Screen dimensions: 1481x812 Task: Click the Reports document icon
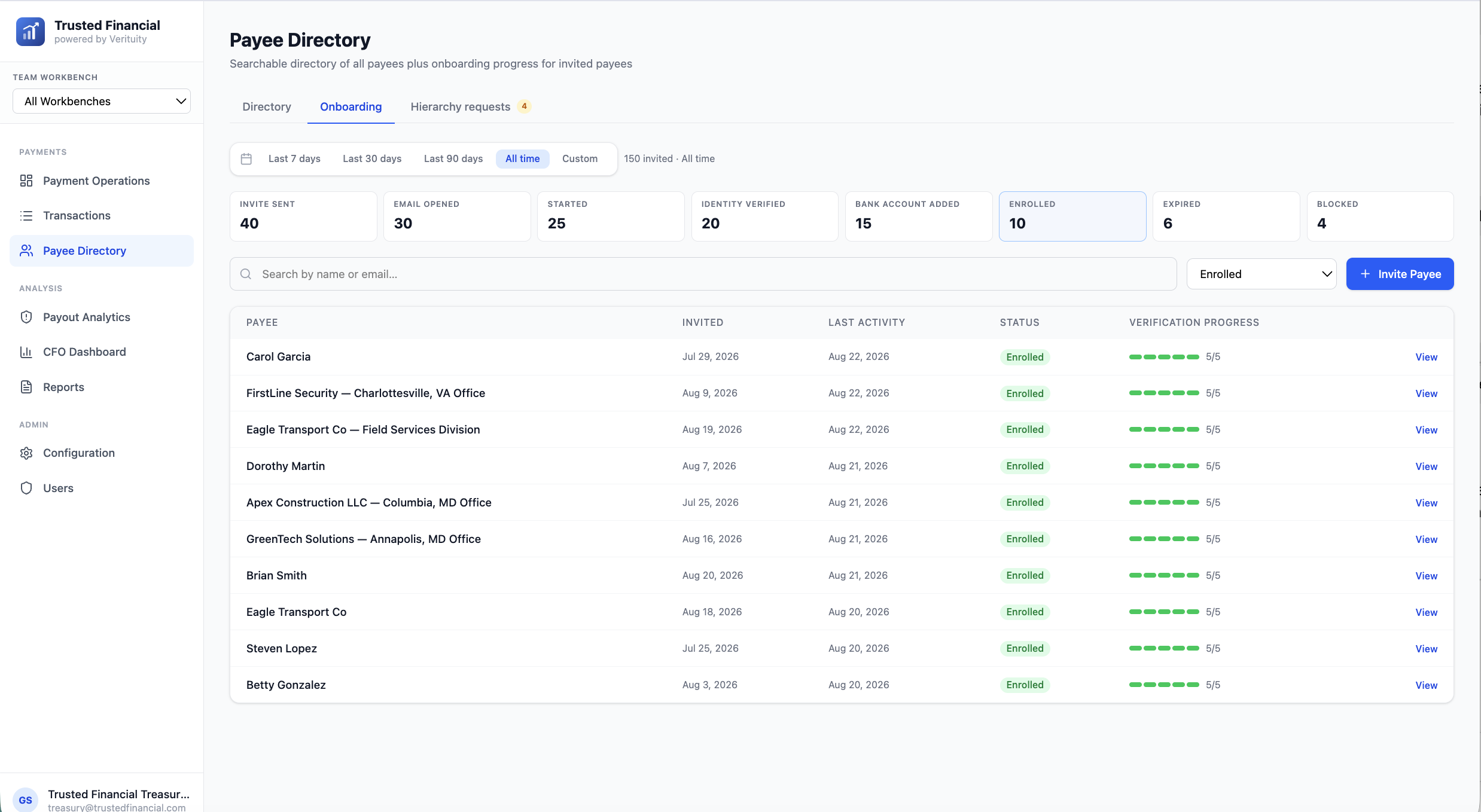pos(26,387)
